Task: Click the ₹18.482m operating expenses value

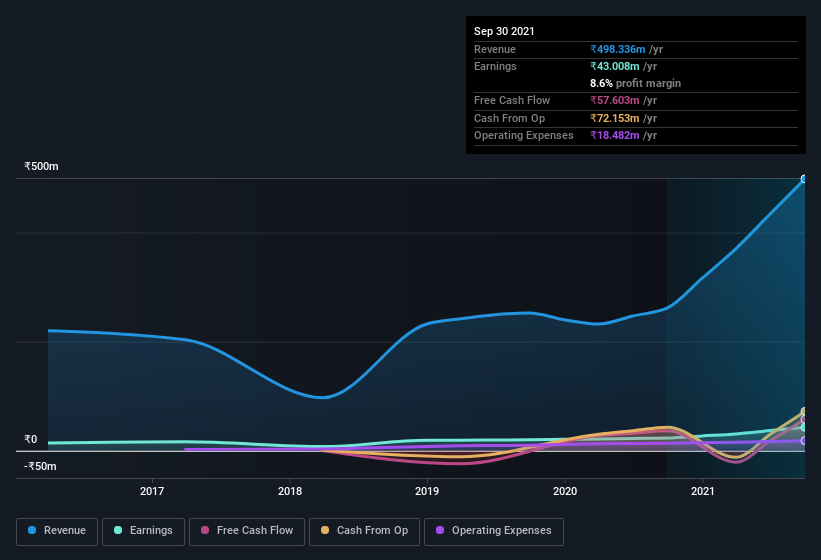Action: (615, 135)
